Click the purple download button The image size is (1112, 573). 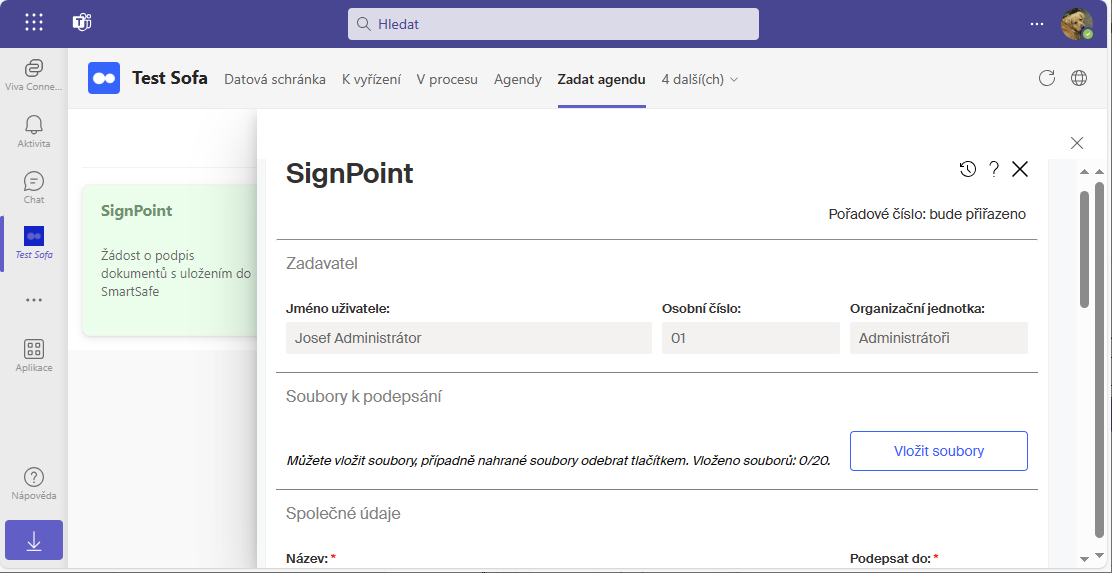(x=34, y=540)
